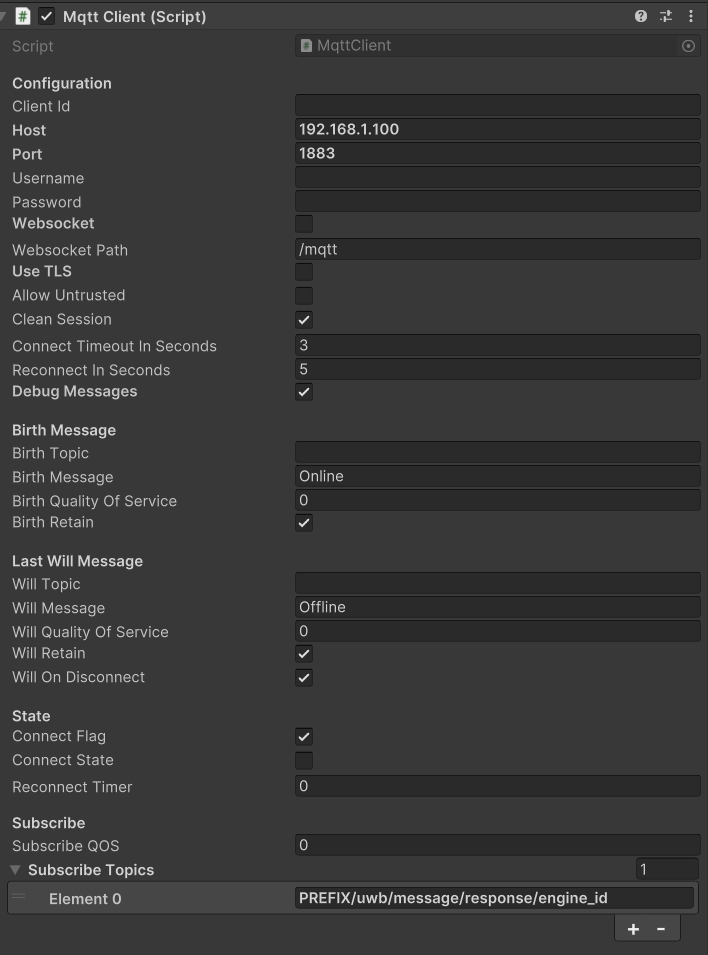Image resolution: width=708 pixels, height=955 pixels.
Task: Click the Subscribe Topics array size field
Action: (666, 870)
